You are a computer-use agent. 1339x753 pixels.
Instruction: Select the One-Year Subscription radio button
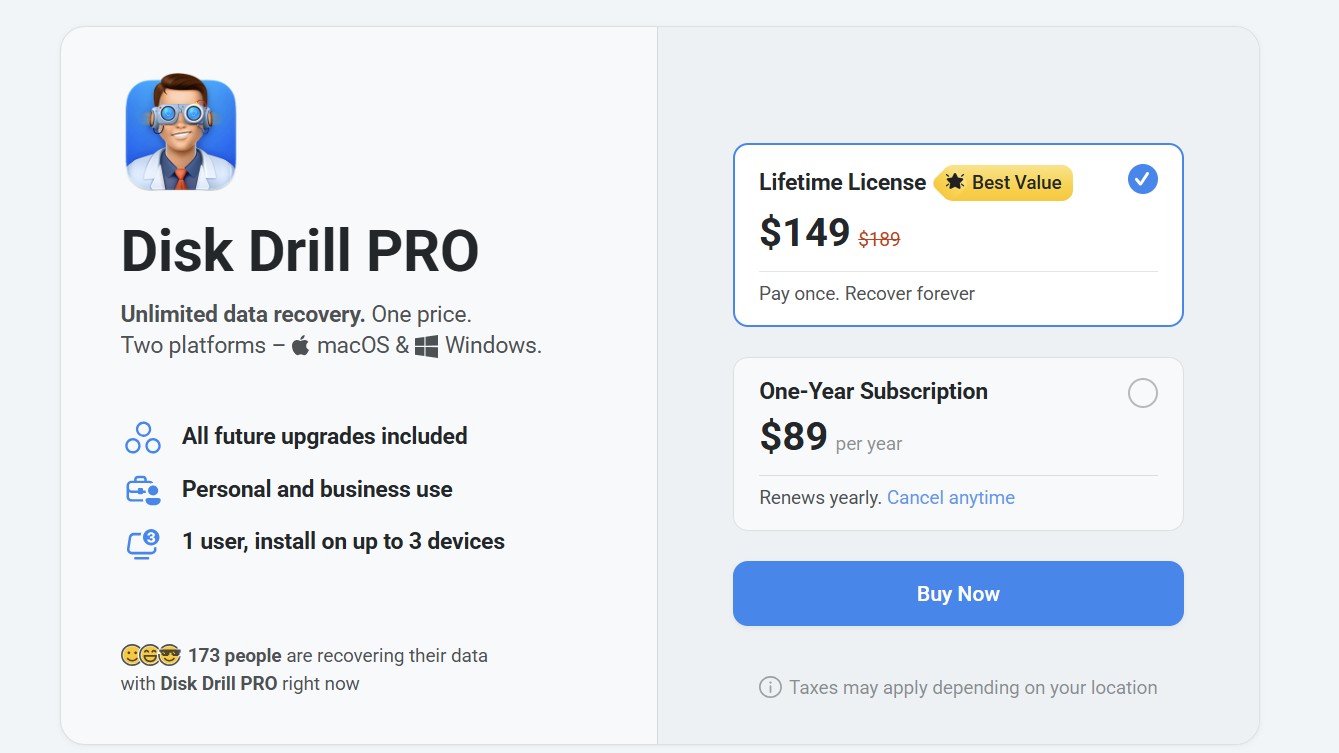(1142, 393)
